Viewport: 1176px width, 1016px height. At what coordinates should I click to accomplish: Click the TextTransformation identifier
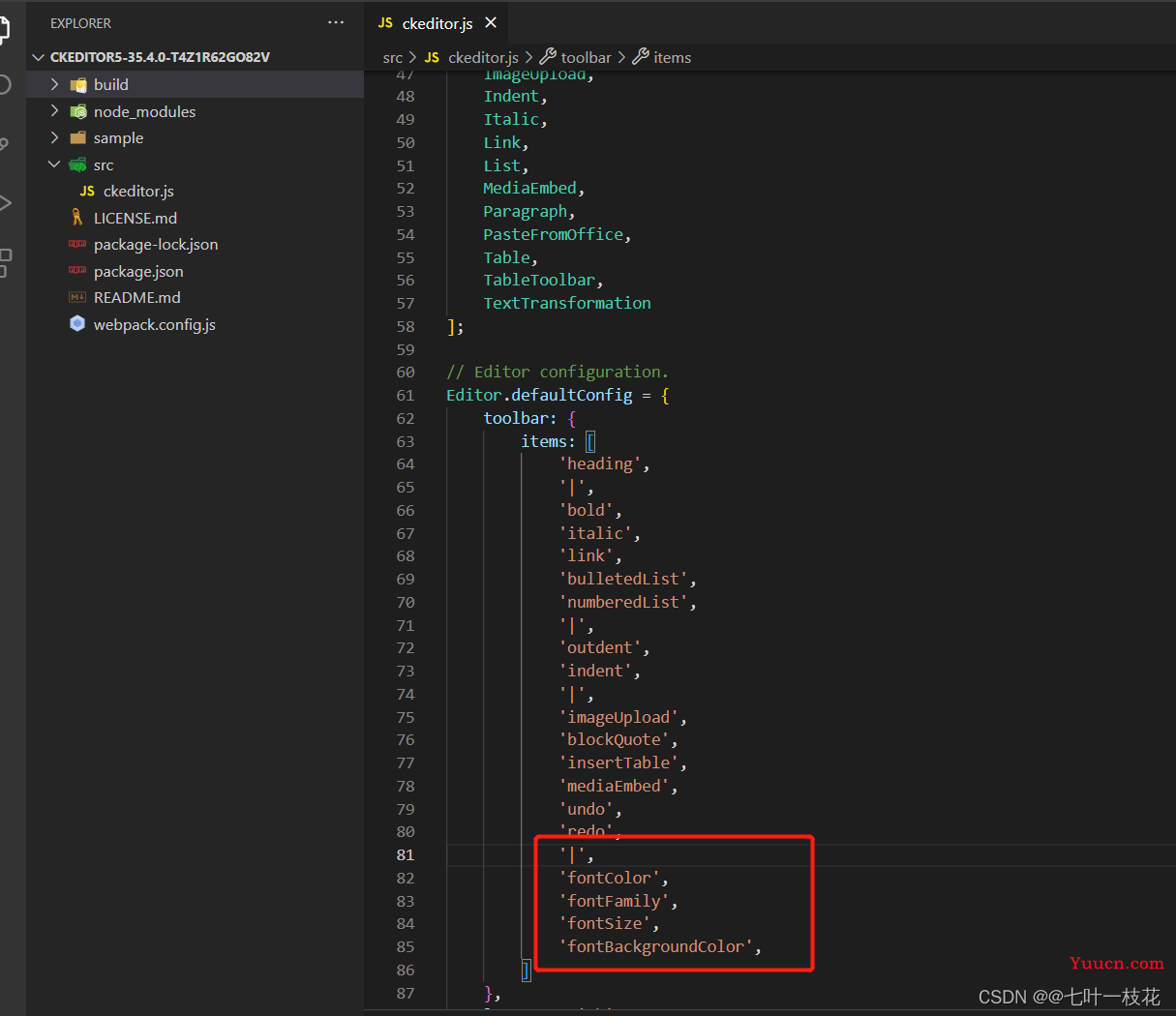[567, 303]
